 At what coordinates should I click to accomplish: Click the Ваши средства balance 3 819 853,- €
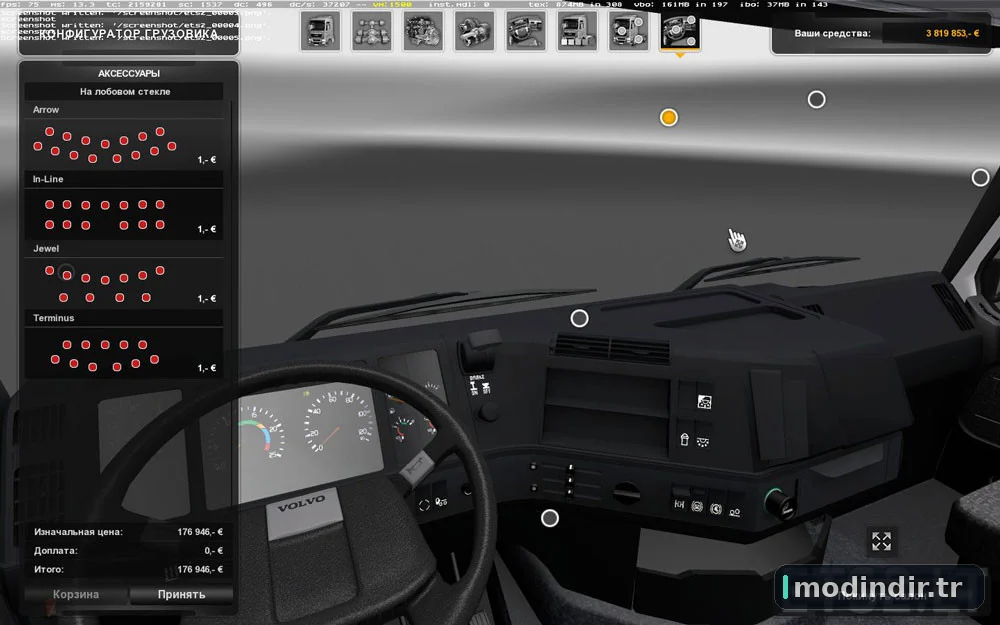(952, 33)
